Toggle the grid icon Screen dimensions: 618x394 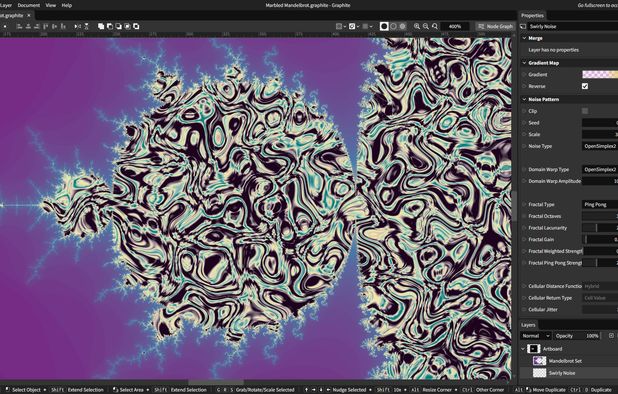(x=365, y=26)
